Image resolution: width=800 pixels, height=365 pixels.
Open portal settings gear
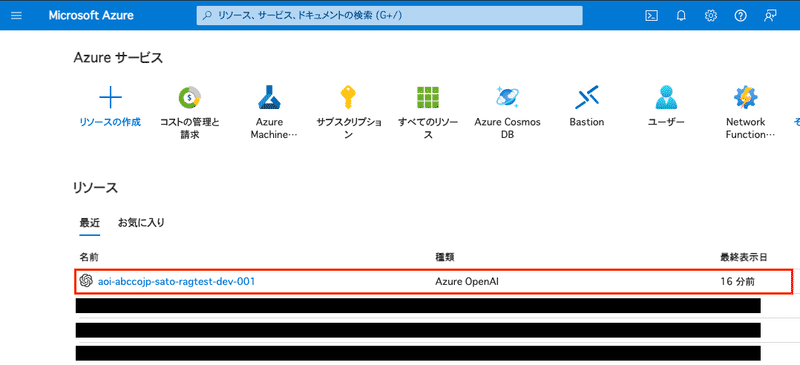pos(711,16)
